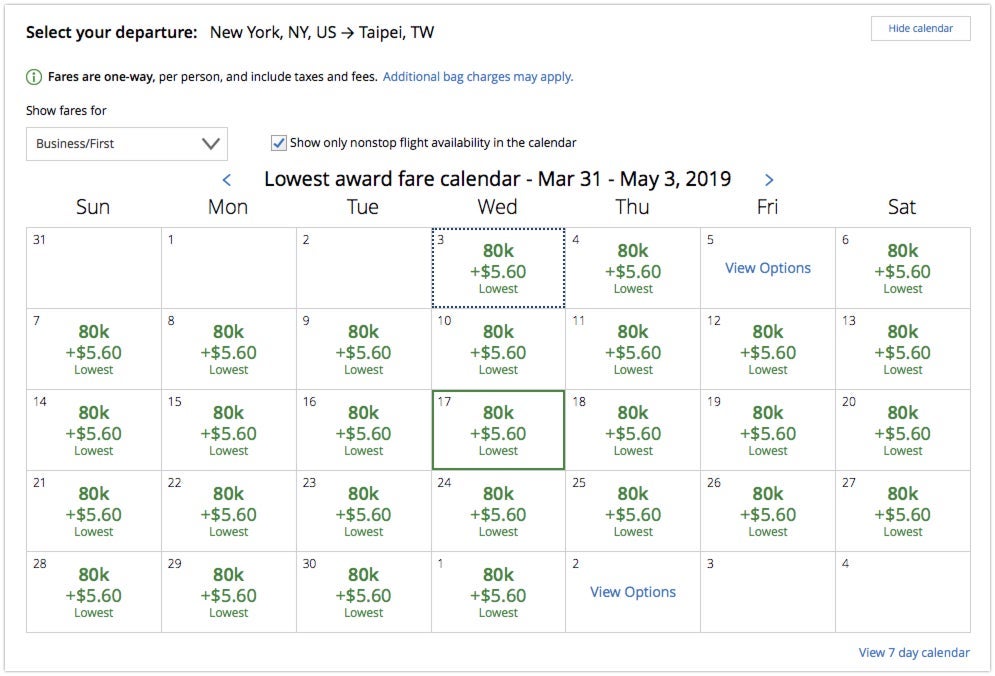
Task: Pick Saturday April 6 fare
Action: (903, 268)
